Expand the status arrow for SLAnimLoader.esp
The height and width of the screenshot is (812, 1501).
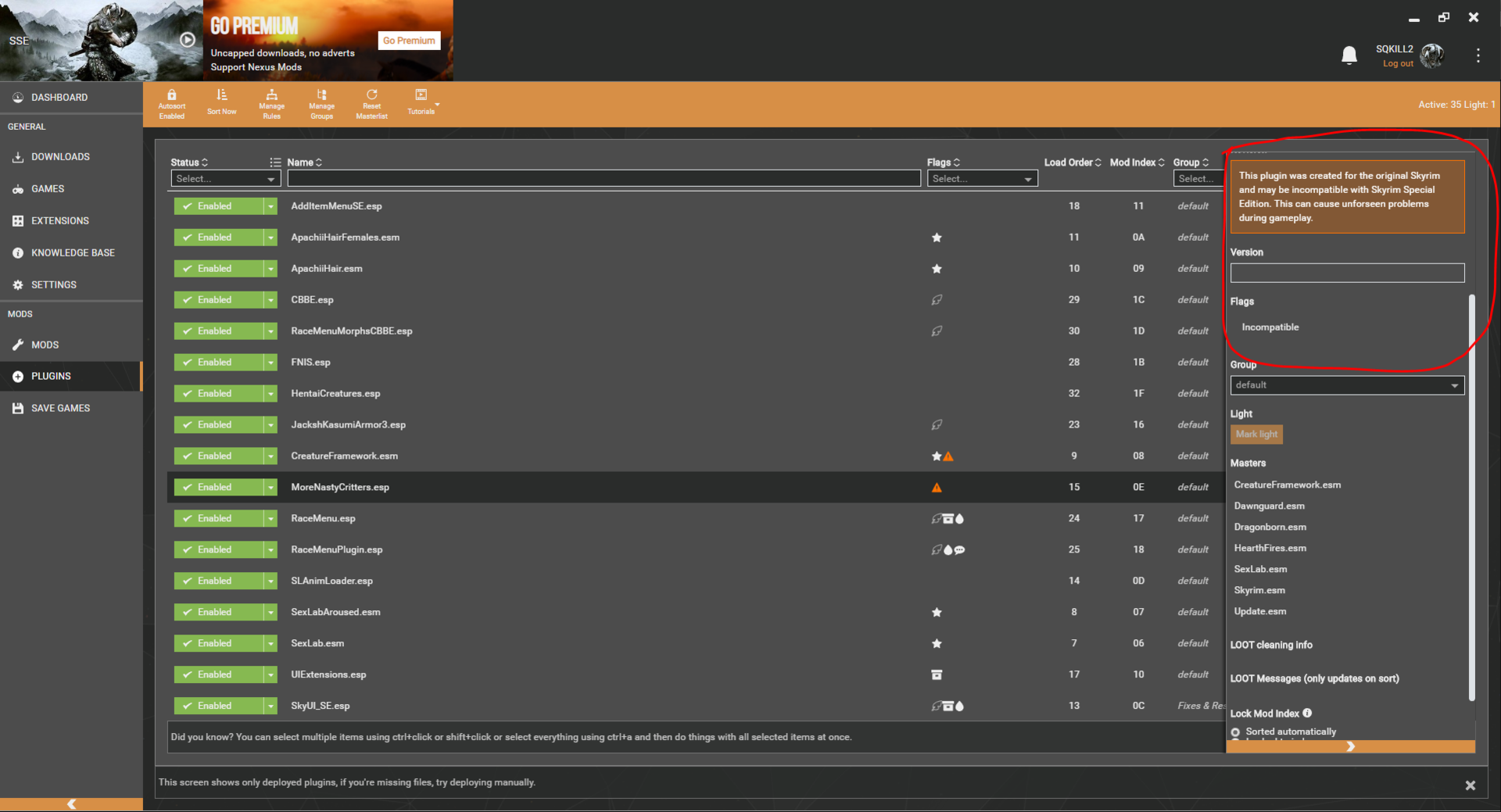[x=270, y=581]
